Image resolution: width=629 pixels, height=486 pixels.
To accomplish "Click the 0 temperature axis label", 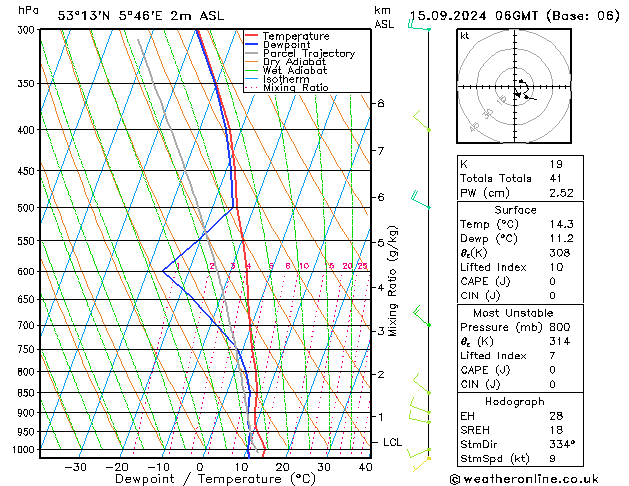I will [200, 467].
